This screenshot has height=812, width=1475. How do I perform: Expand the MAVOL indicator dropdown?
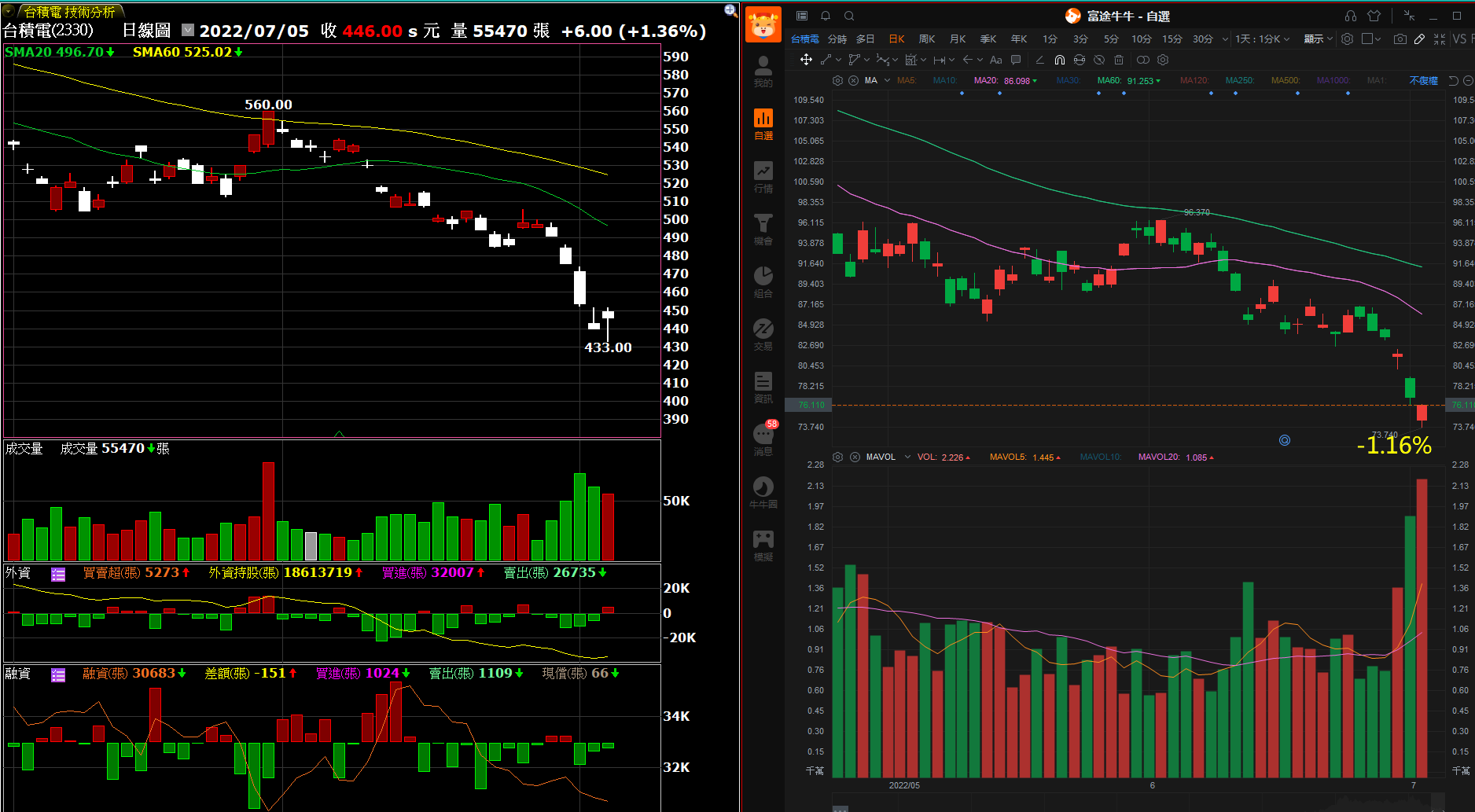click(907, 457)
